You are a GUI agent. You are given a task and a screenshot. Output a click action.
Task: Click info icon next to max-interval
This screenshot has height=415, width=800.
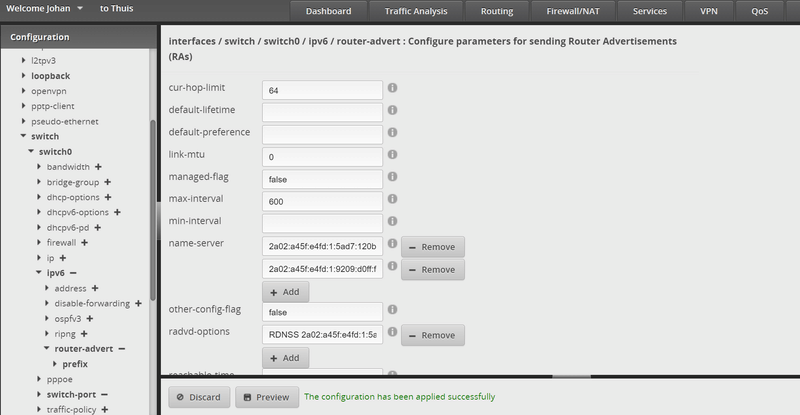tap(393, 199)
